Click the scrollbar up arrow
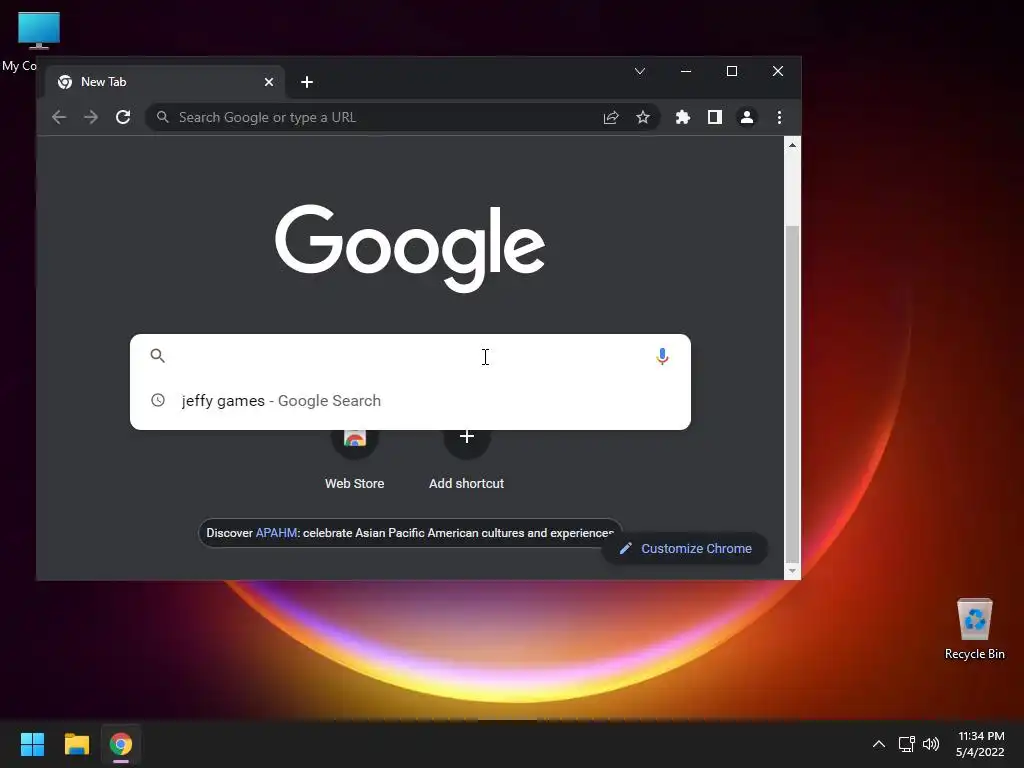The height and width of the screenshot is (768, 1024). point(792,145)
